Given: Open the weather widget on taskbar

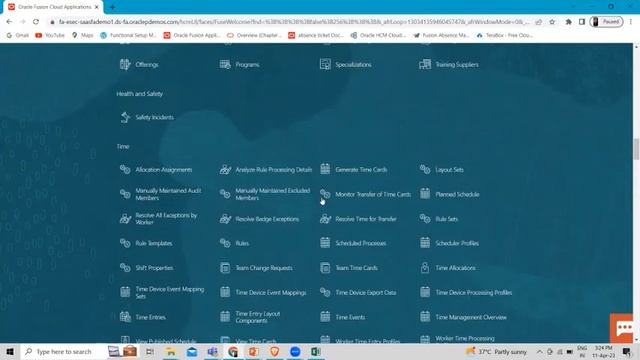Looking at the screenshot, I should pos(497,351).
